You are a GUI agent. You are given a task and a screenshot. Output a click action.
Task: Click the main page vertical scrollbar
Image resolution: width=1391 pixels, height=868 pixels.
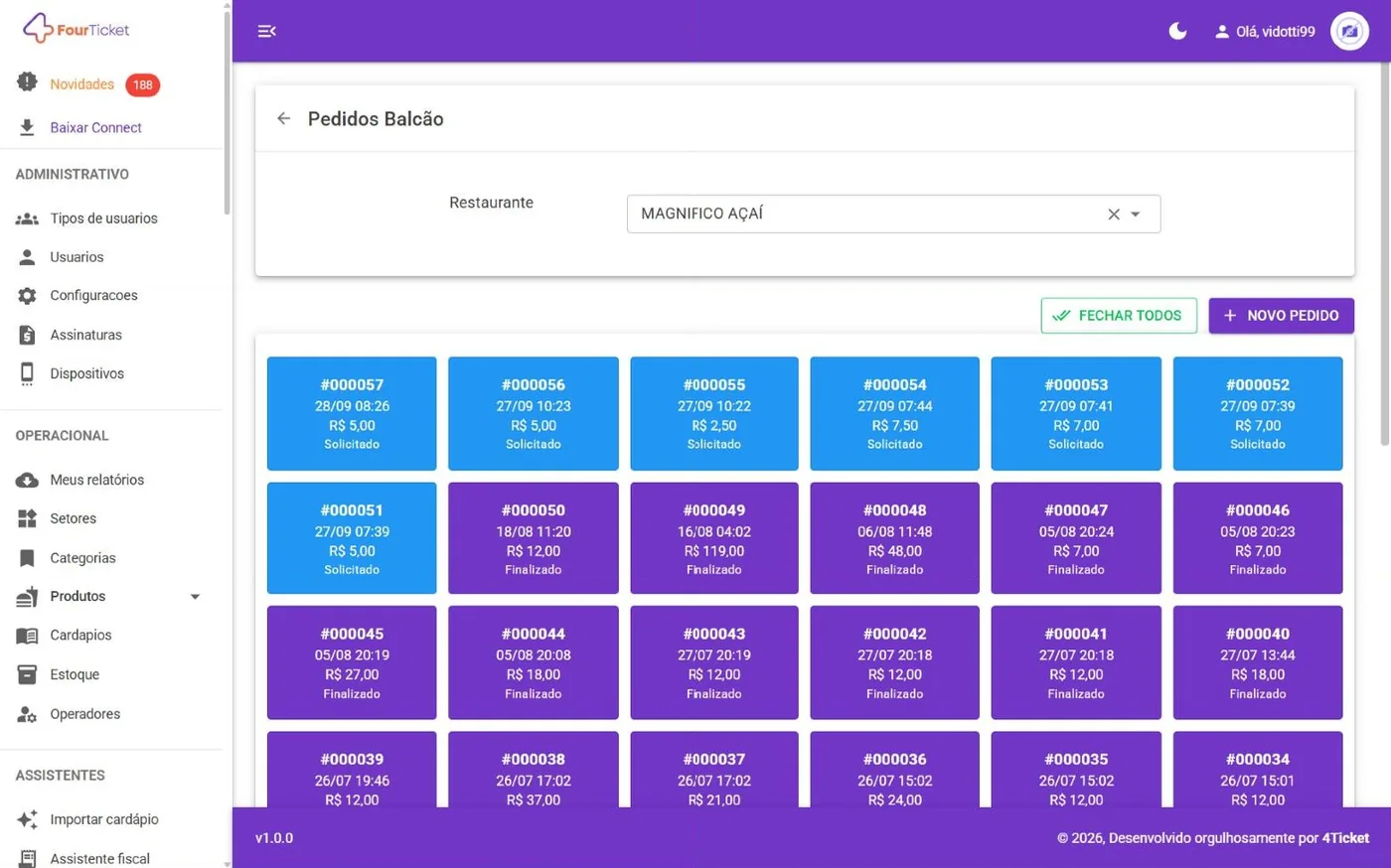tap(1385, 251)
